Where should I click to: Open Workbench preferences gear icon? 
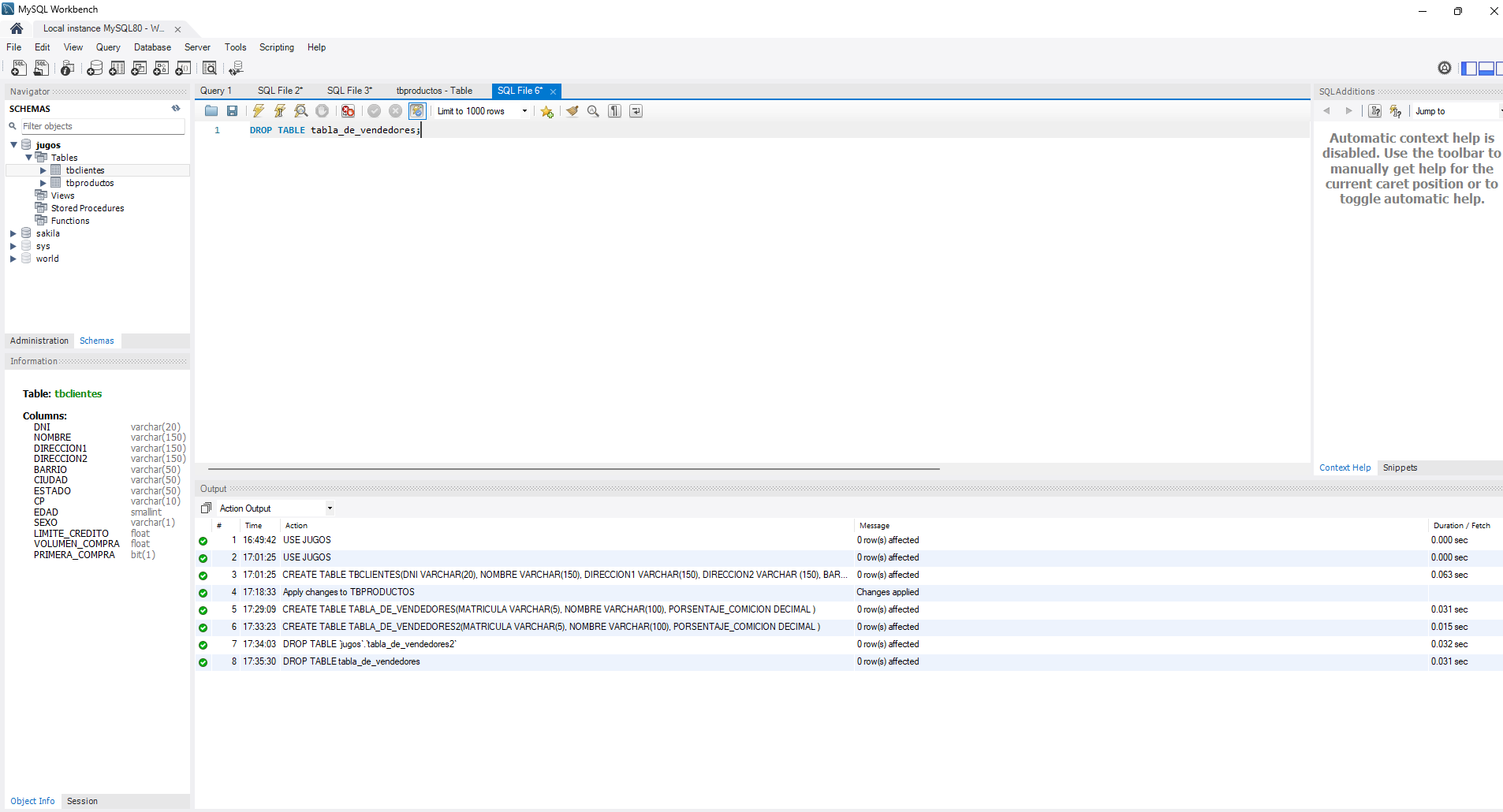click(1445, 68)
